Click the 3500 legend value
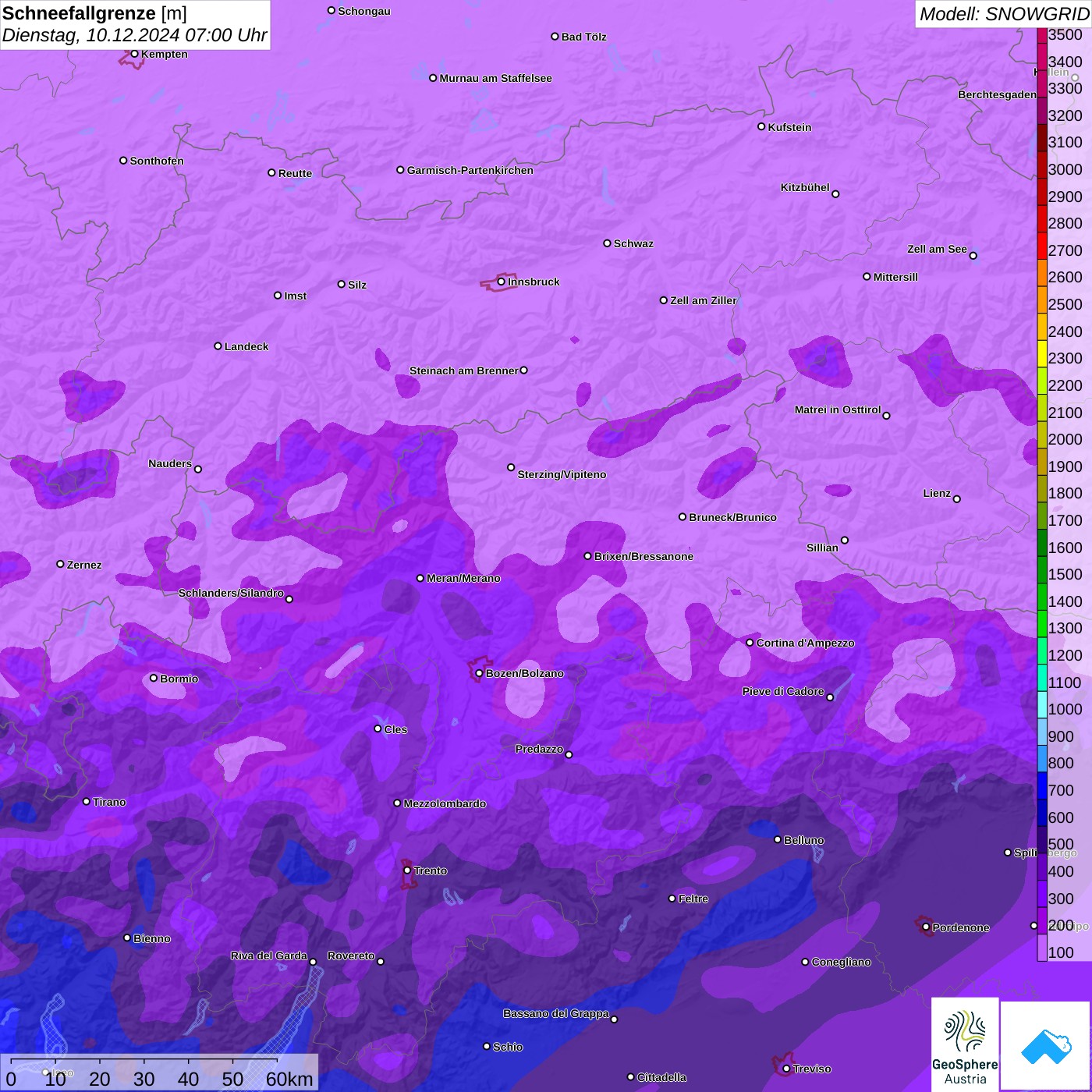1092x1092 pixels. (1065, 34)
